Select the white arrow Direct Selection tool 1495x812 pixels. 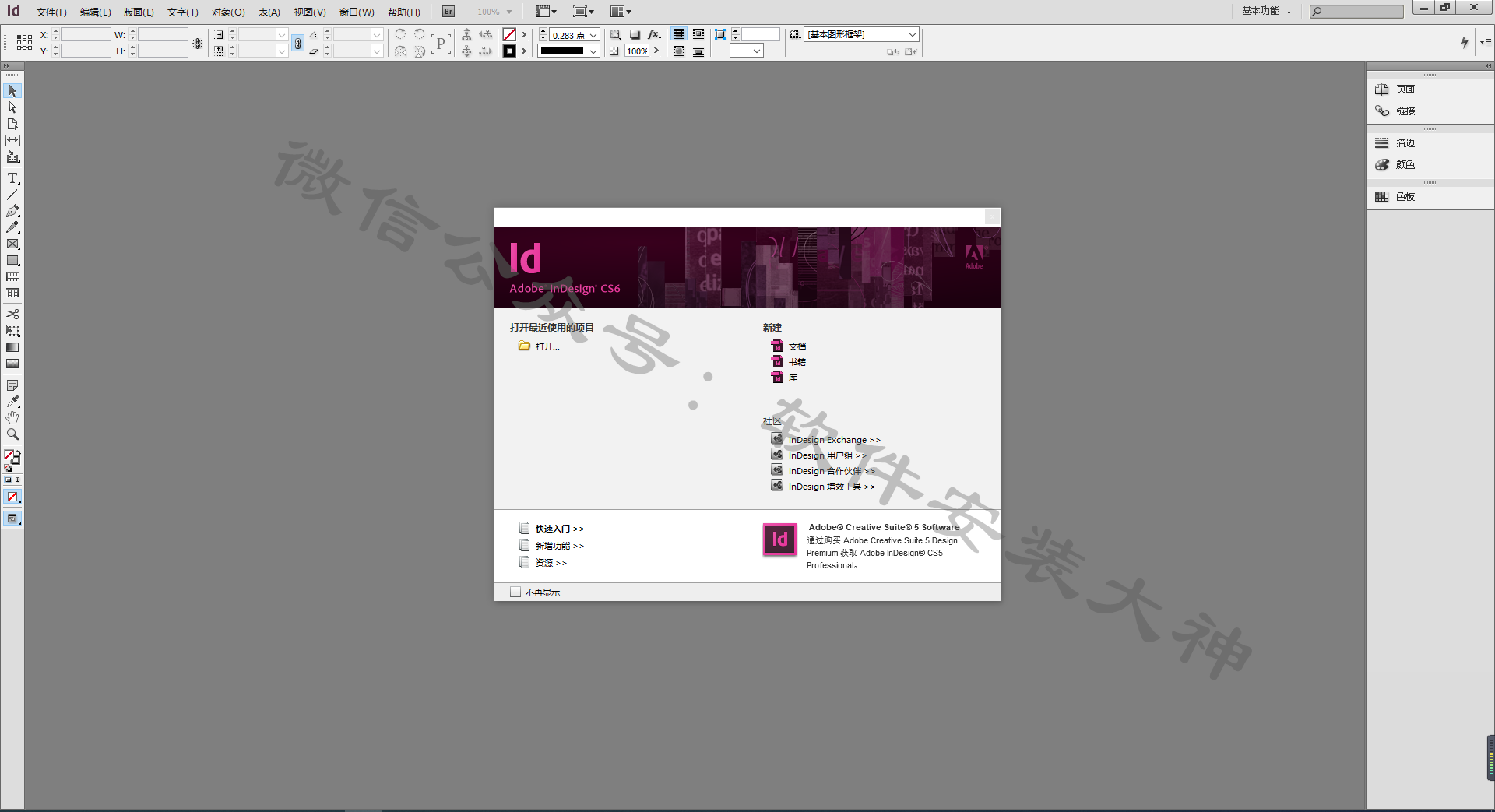tap(12, 107)
